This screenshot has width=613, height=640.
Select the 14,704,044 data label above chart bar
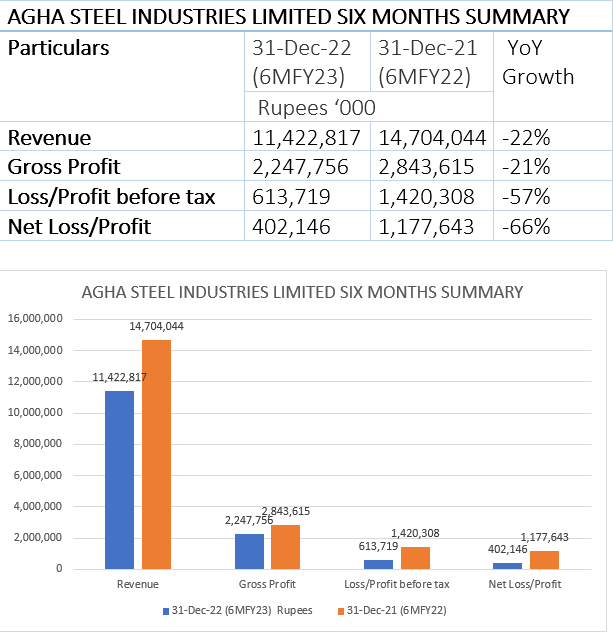(157, 326)
